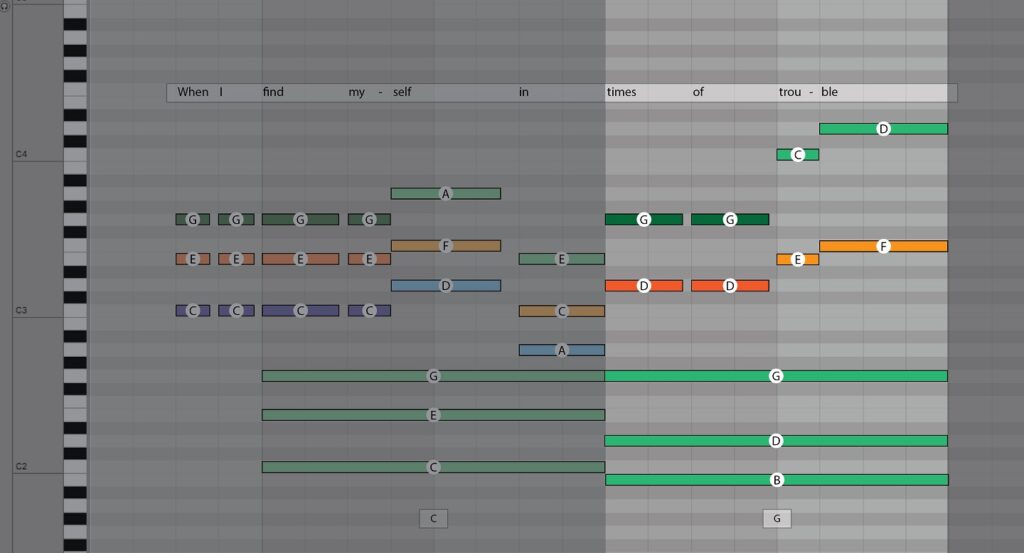Screen dimensions: 1024x553
Task: Select the purple C note under 'When'
Action: 193,311
